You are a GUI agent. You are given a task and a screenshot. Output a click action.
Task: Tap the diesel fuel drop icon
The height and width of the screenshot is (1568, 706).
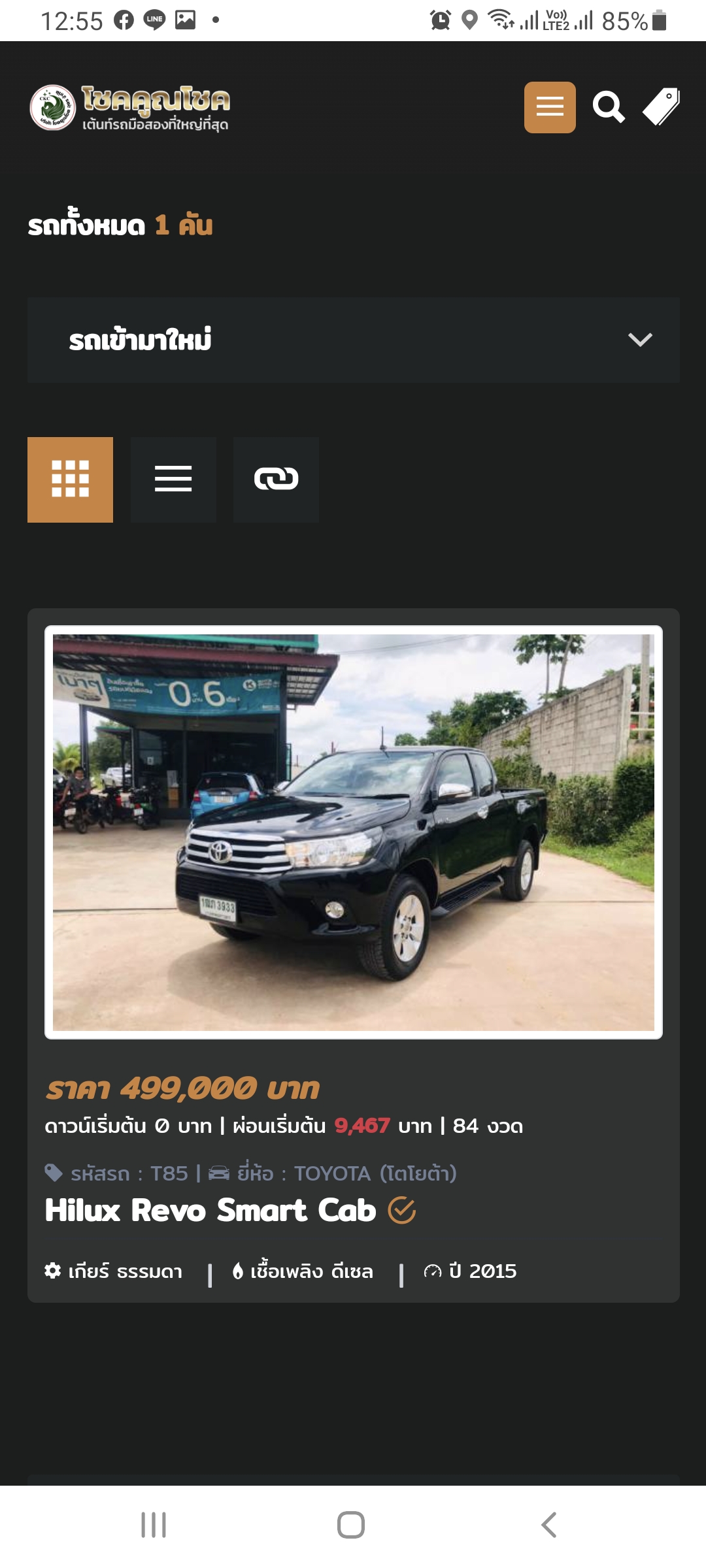coord(238,1271)
